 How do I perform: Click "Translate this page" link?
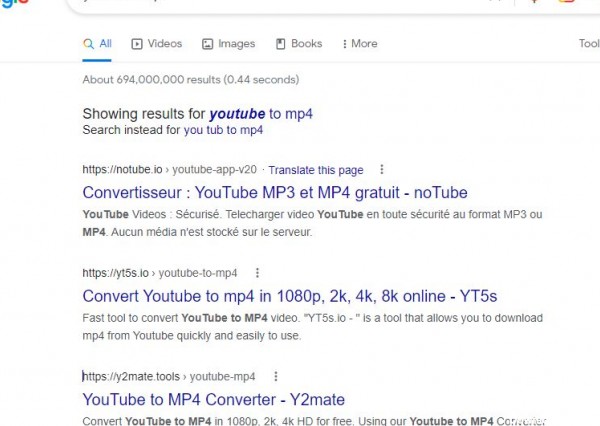tap(316, 170)
